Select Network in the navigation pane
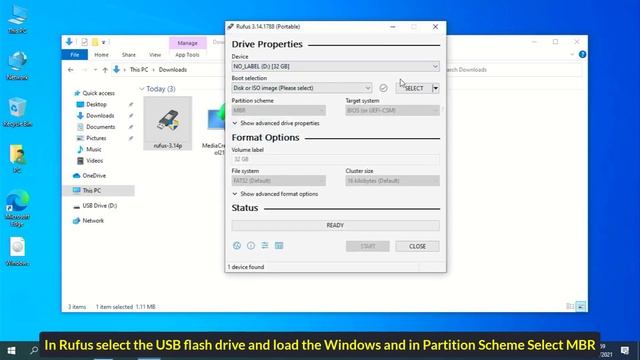The width and height of the screenshot is (640, 360). click(93, 221)
